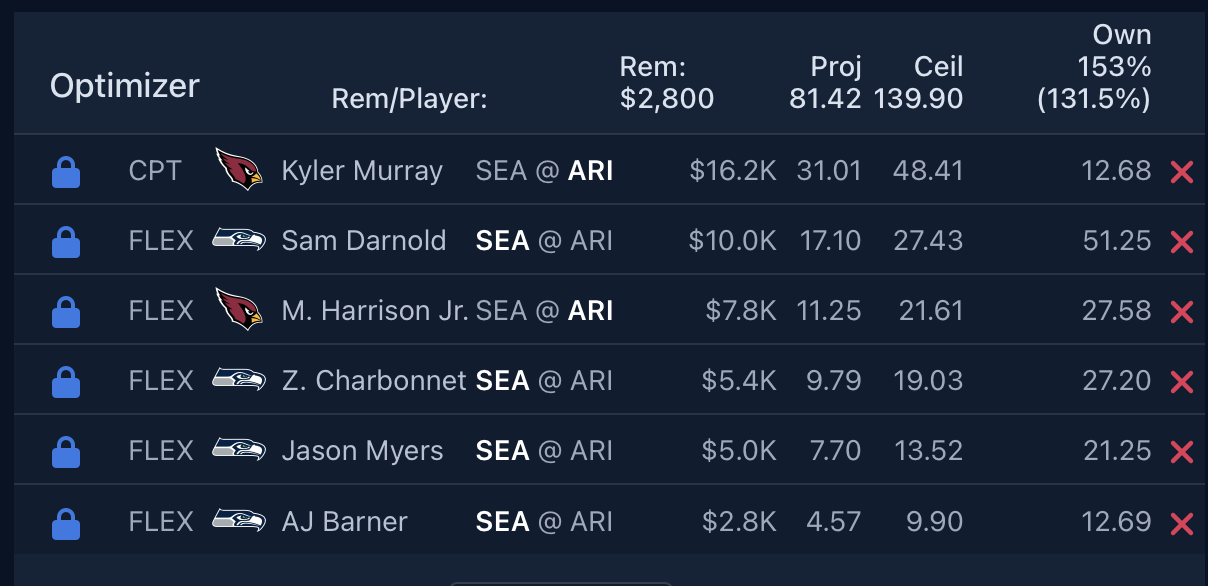Click the lock icon beside AJ Barner
The image size is (1208, 586).
[x=65, y=522]
